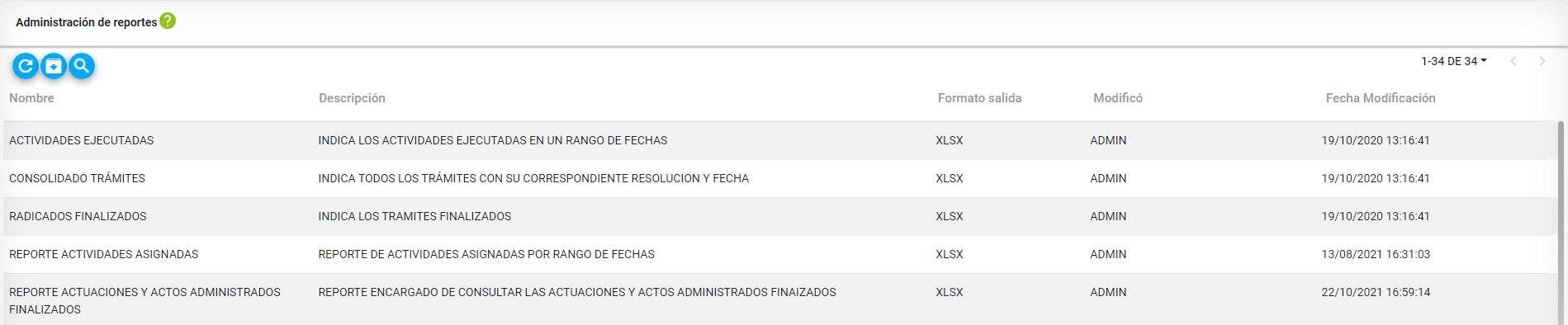The image size is (1568, 325).
Task: Go to next page arrow
Action: (1542, 61)
